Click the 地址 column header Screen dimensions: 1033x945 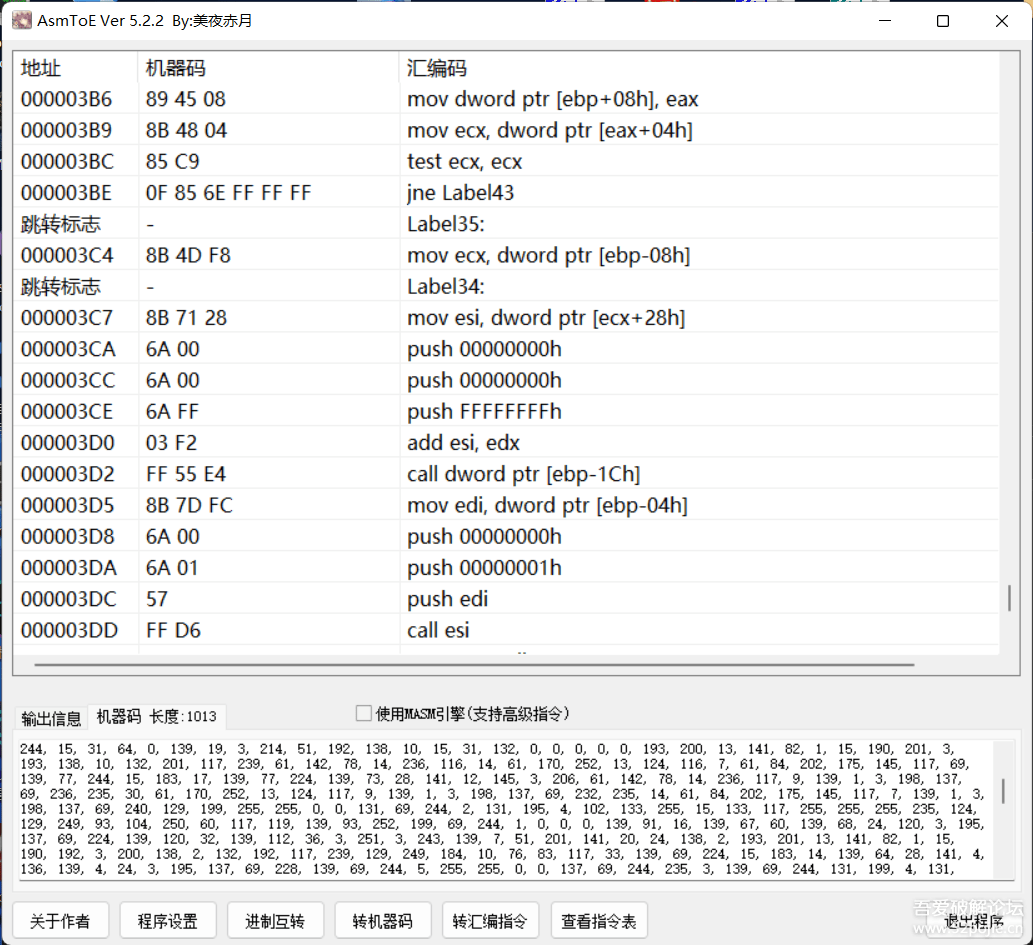pos(42,68)
